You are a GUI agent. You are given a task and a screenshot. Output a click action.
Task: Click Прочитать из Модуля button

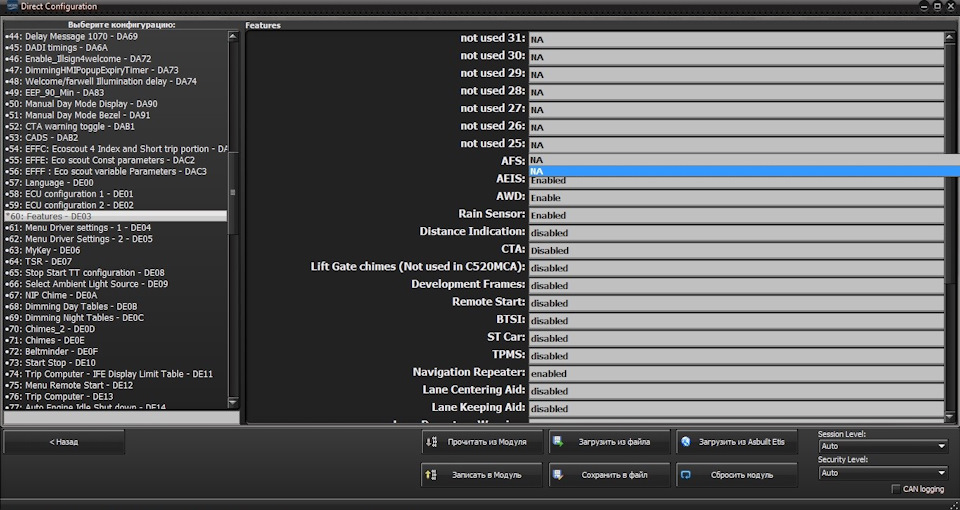click(482, 441)
